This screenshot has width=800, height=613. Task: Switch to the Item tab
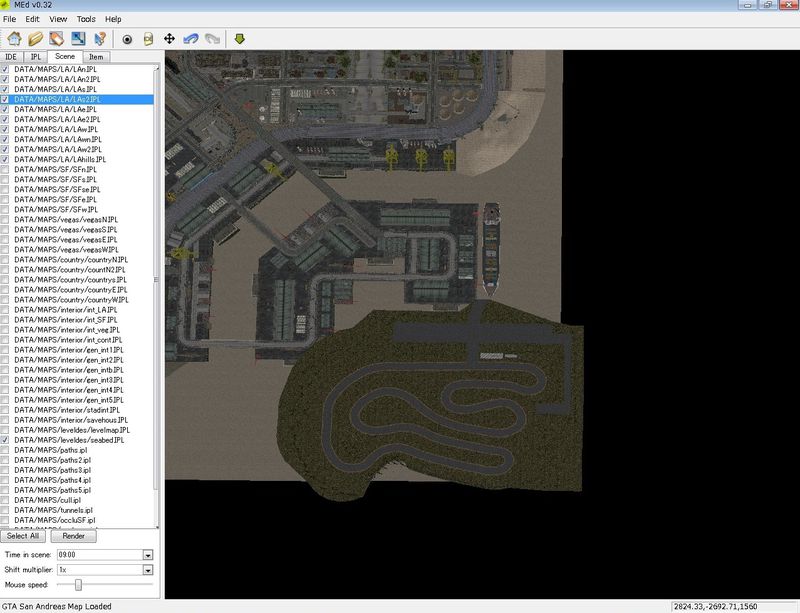click(x=96, y=57)
